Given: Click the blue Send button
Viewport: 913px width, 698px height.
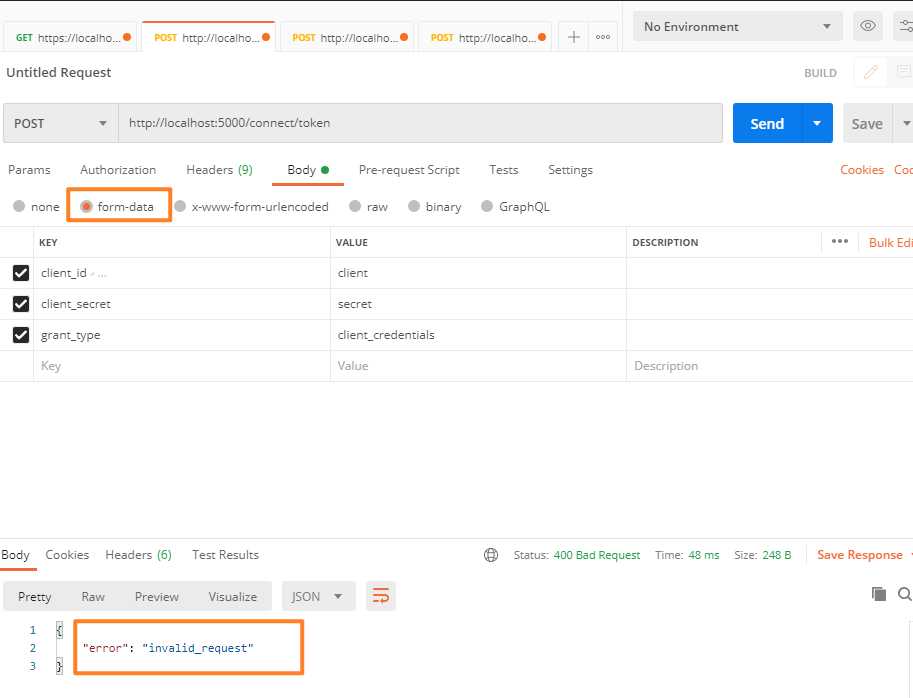Looking at the screenshot, I should [x=767, y=123].
